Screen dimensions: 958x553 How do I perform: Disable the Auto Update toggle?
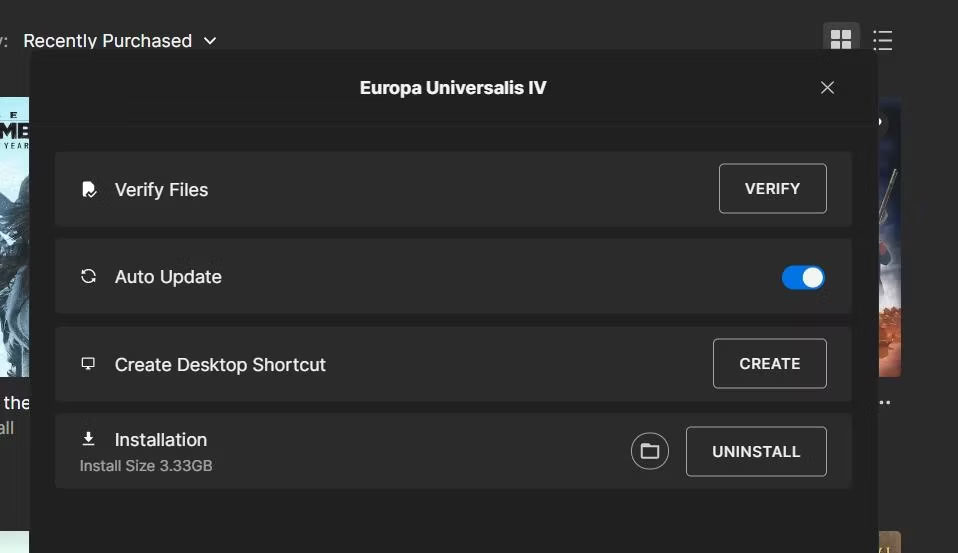(803, 277)
